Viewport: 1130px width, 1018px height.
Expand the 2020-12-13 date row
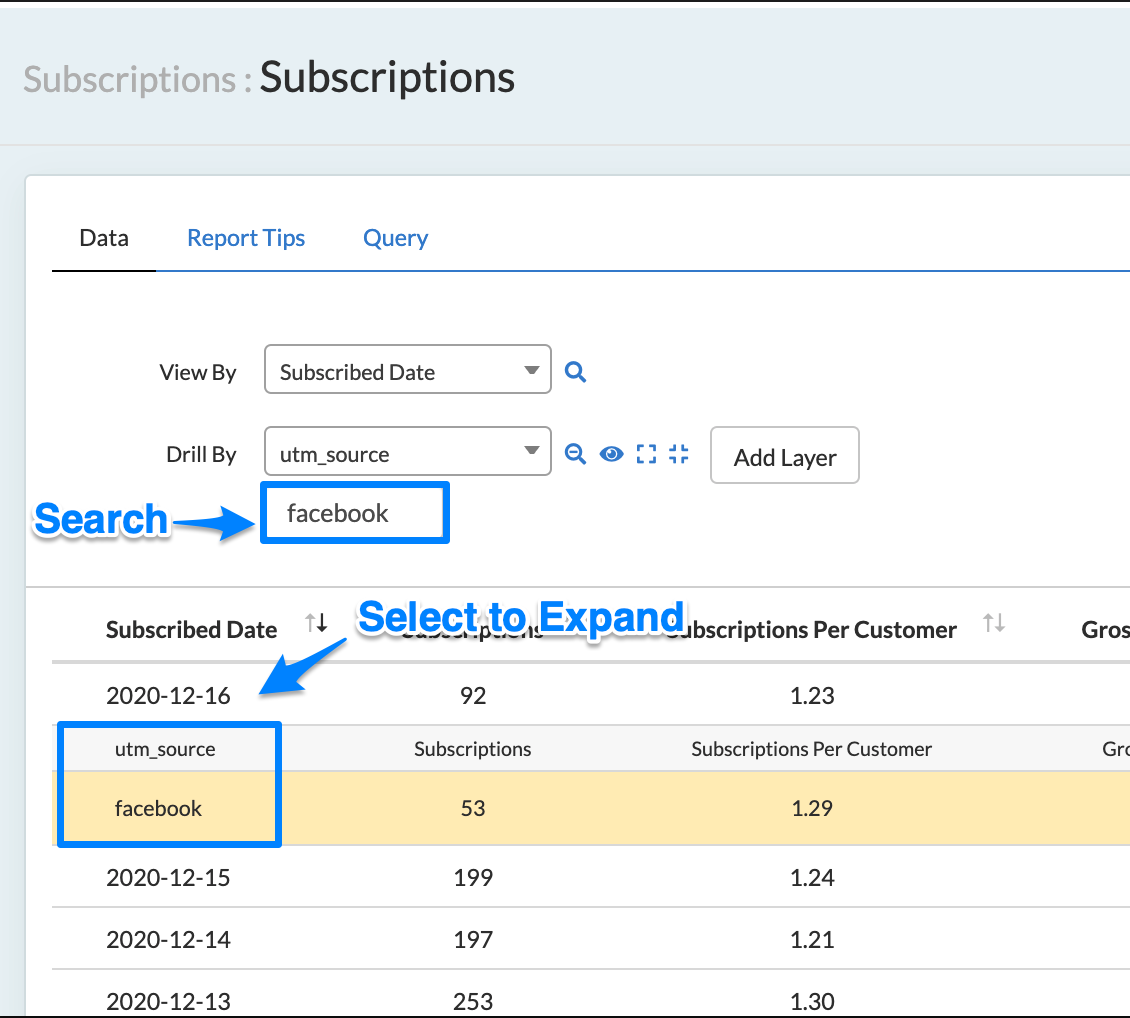pos(168,1001)
